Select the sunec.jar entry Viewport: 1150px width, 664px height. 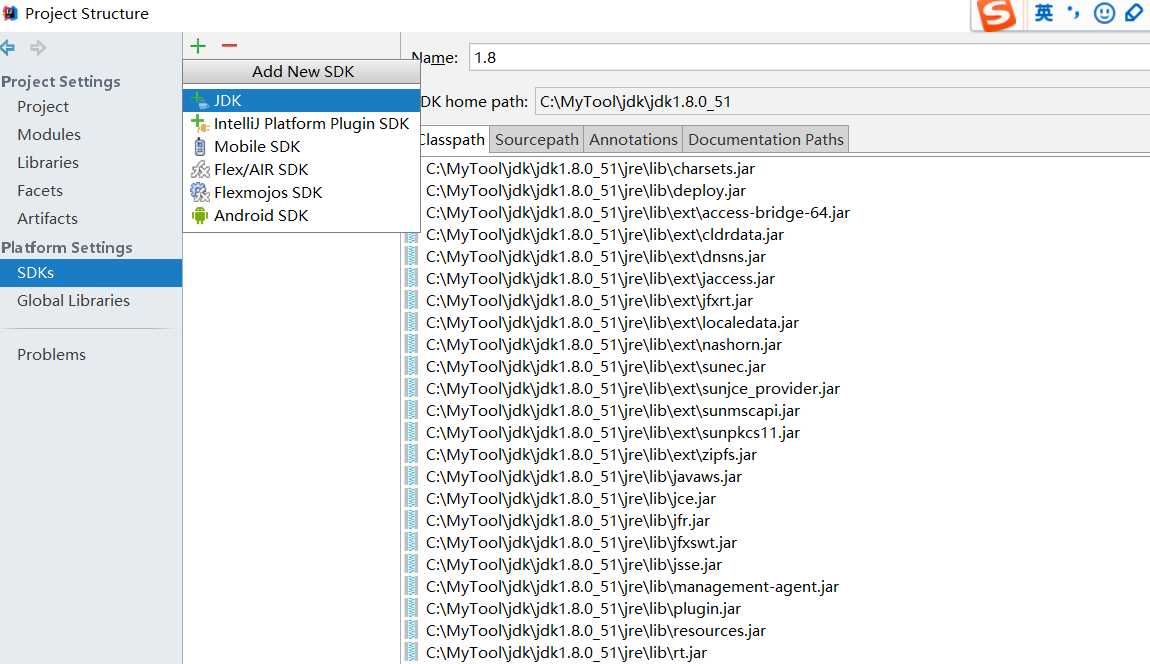[596, 367]
